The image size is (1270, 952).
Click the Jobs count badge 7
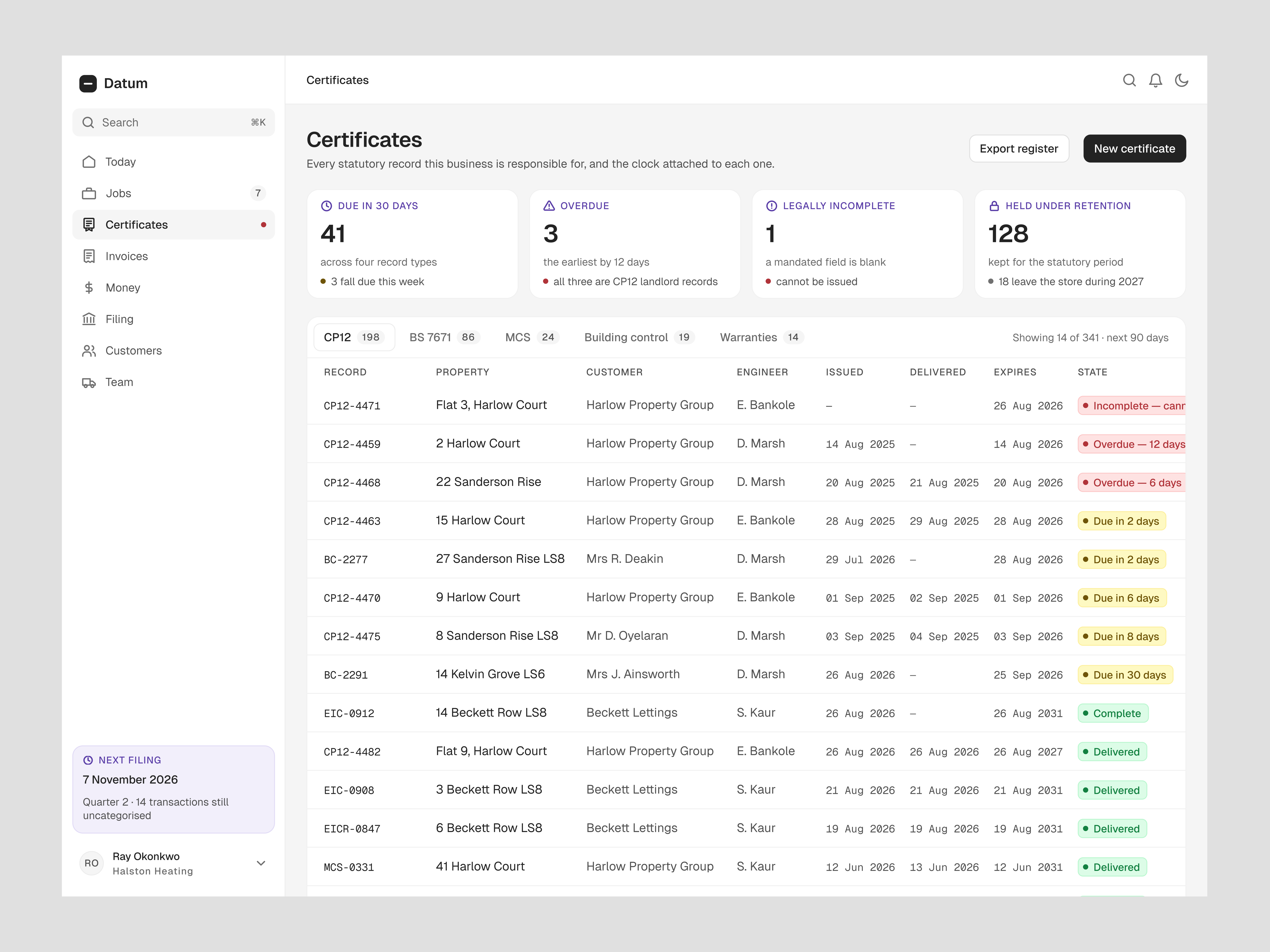(258, 193)
